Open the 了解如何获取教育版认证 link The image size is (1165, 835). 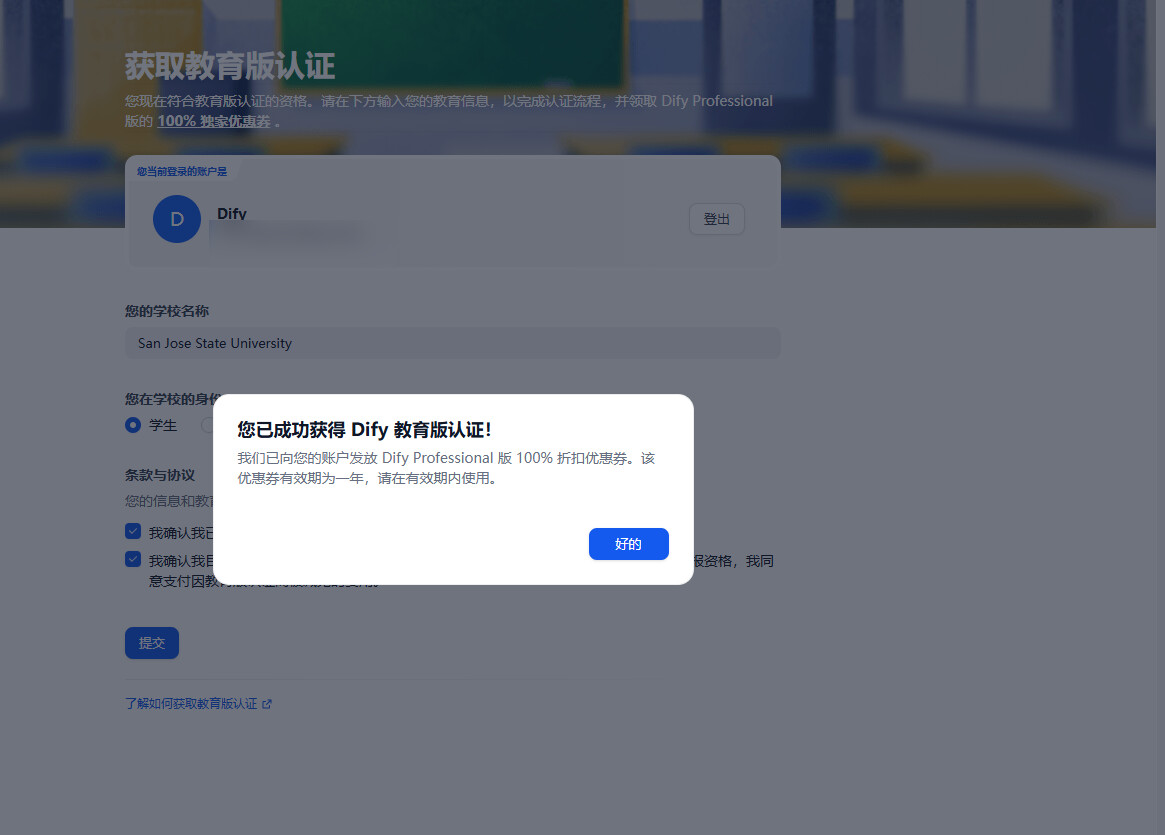click(x=191, y=704)
